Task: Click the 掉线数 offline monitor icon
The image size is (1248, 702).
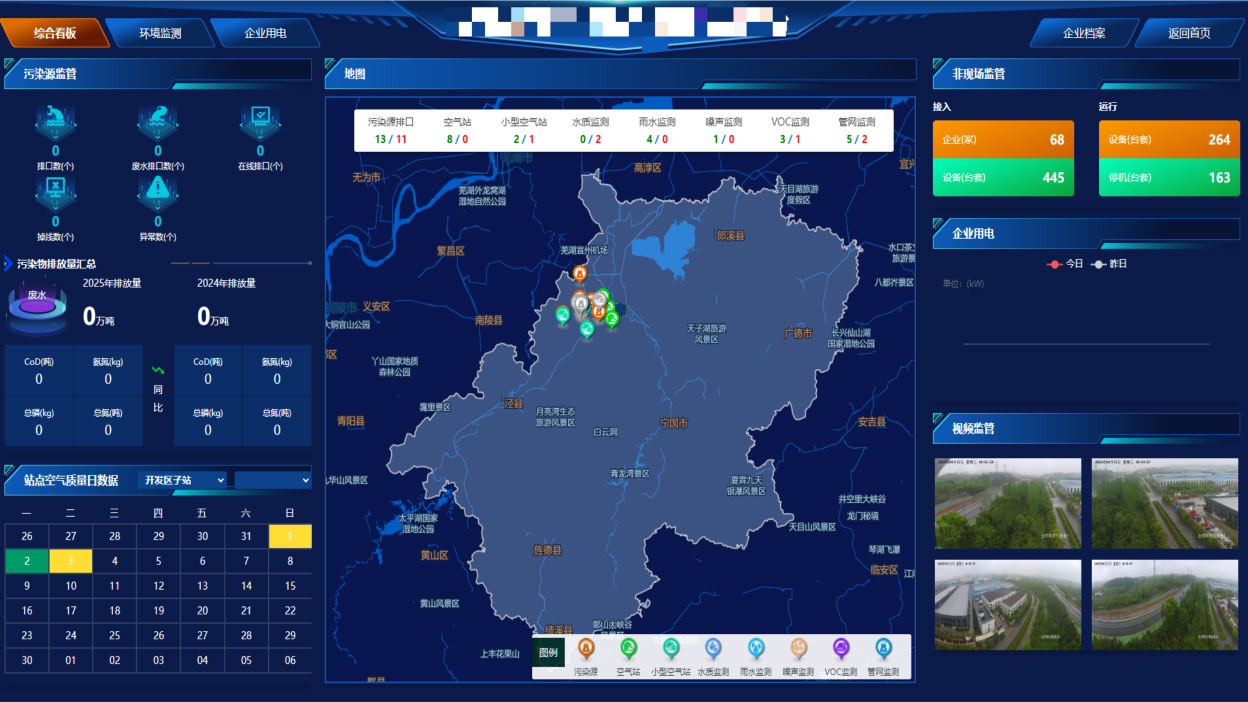Action: (55, 191)
